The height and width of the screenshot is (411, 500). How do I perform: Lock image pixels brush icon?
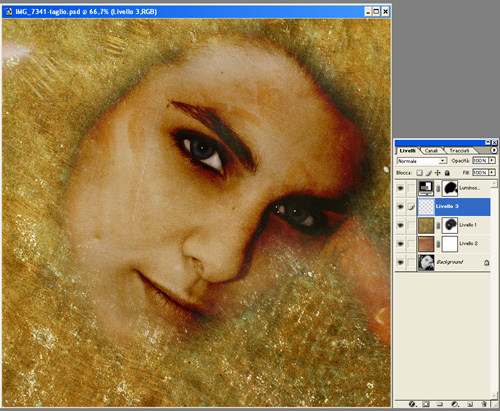click(429, 173)
